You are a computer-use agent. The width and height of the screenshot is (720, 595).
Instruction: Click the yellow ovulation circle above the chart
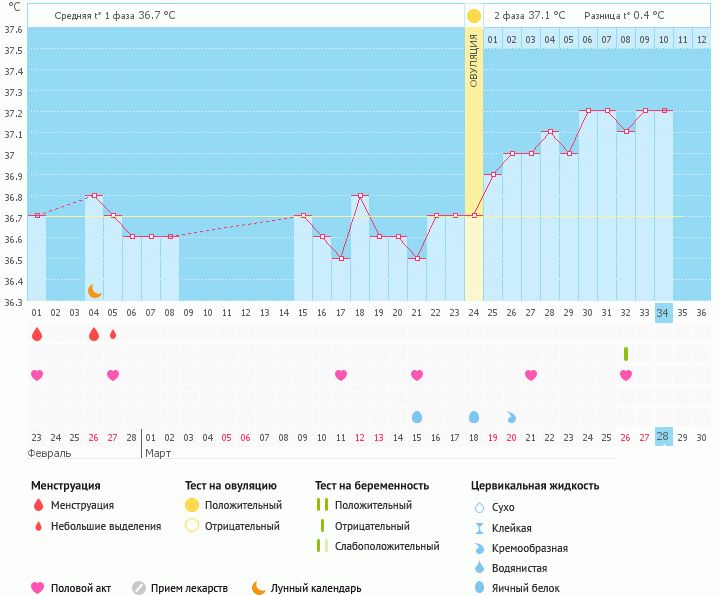[474, 16]
